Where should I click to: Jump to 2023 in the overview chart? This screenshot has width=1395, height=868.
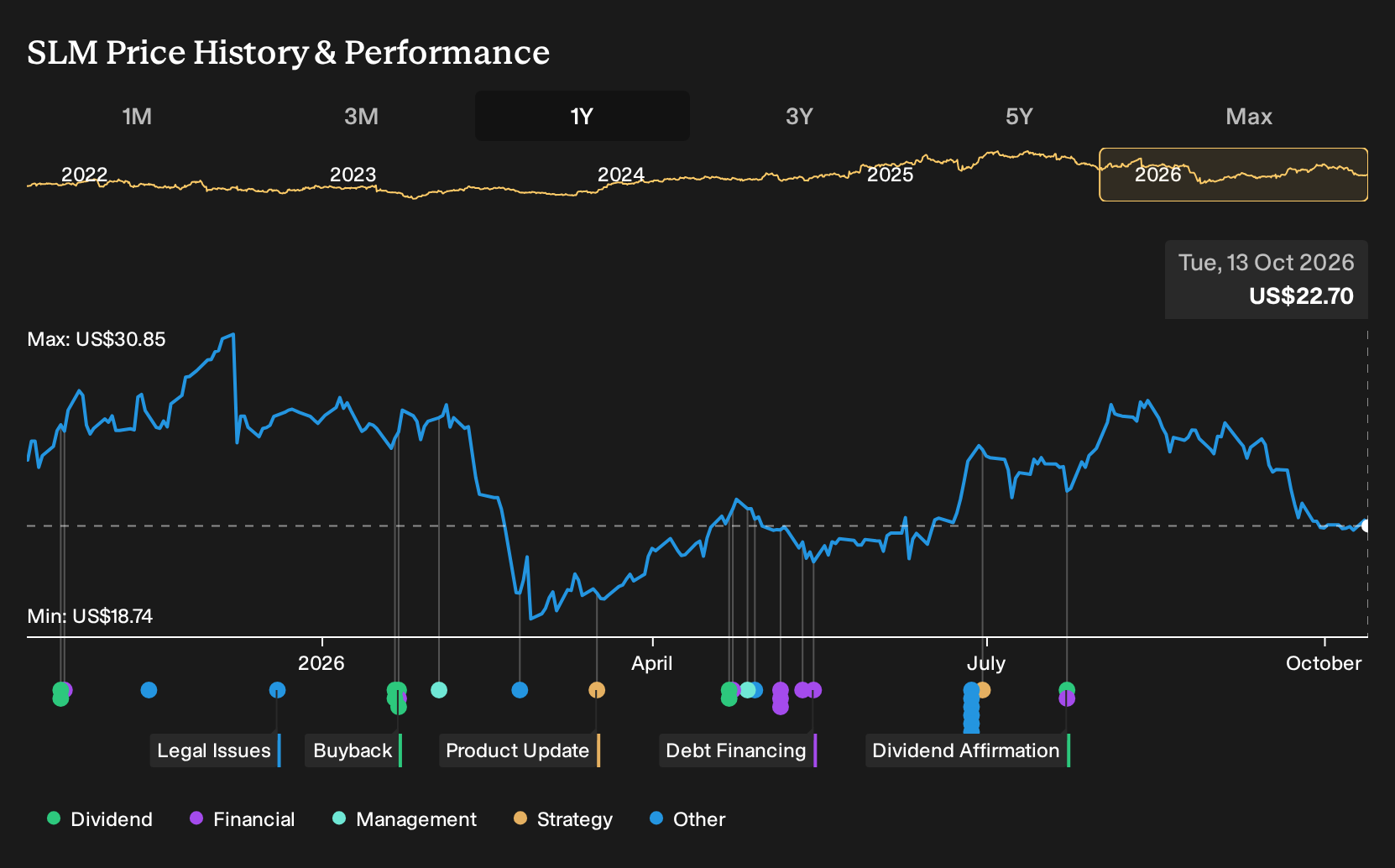point(353,175)
